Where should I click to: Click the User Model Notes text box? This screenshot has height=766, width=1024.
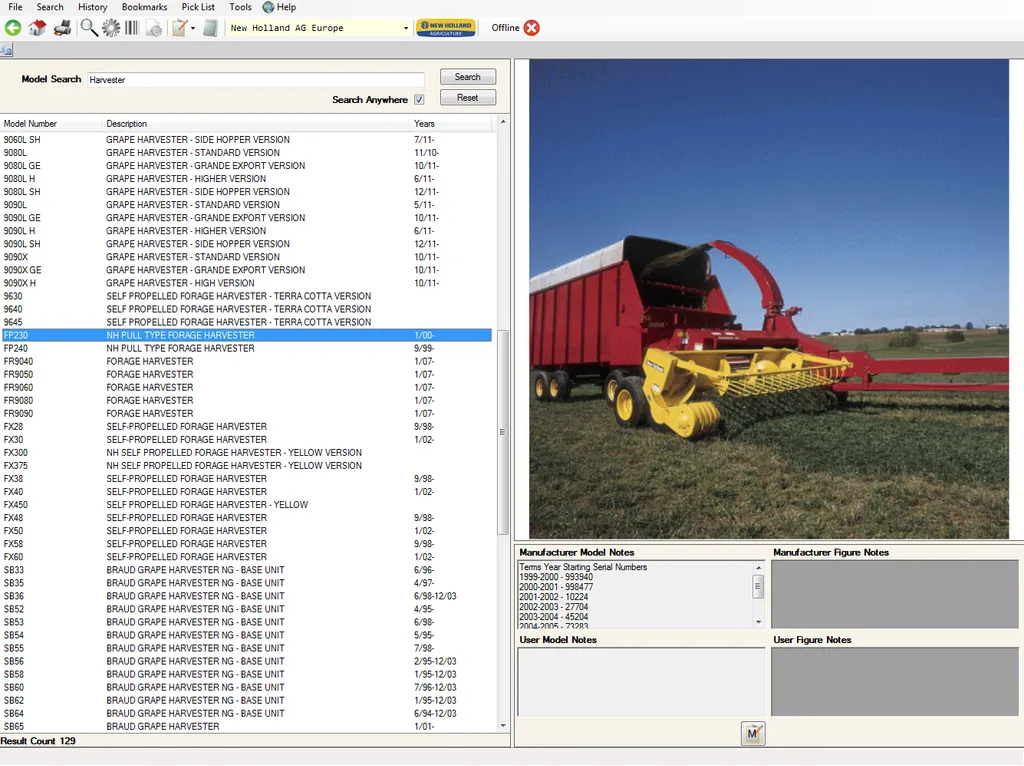(x=641, y=682)
